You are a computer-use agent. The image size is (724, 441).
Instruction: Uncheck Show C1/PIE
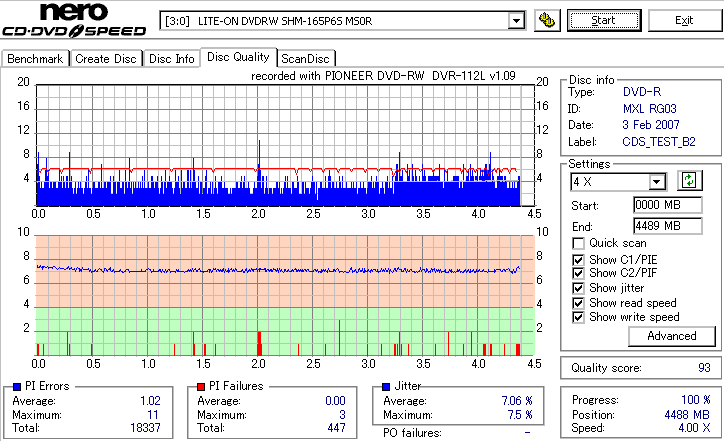point(578,260)
